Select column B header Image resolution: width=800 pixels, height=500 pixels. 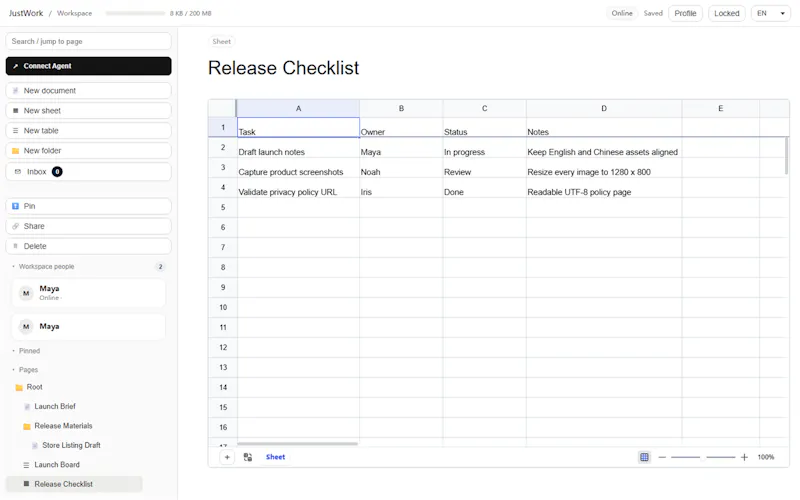pyautogui.click(x=401, y=109)
